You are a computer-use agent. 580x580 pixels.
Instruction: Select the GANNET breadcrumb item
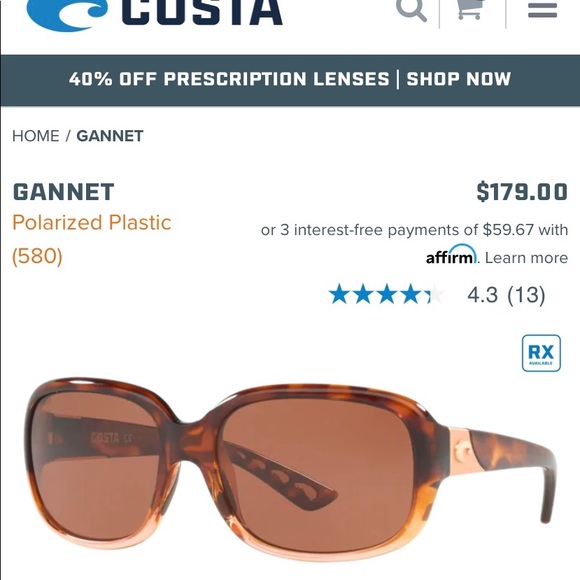click(x=110, y=136)
